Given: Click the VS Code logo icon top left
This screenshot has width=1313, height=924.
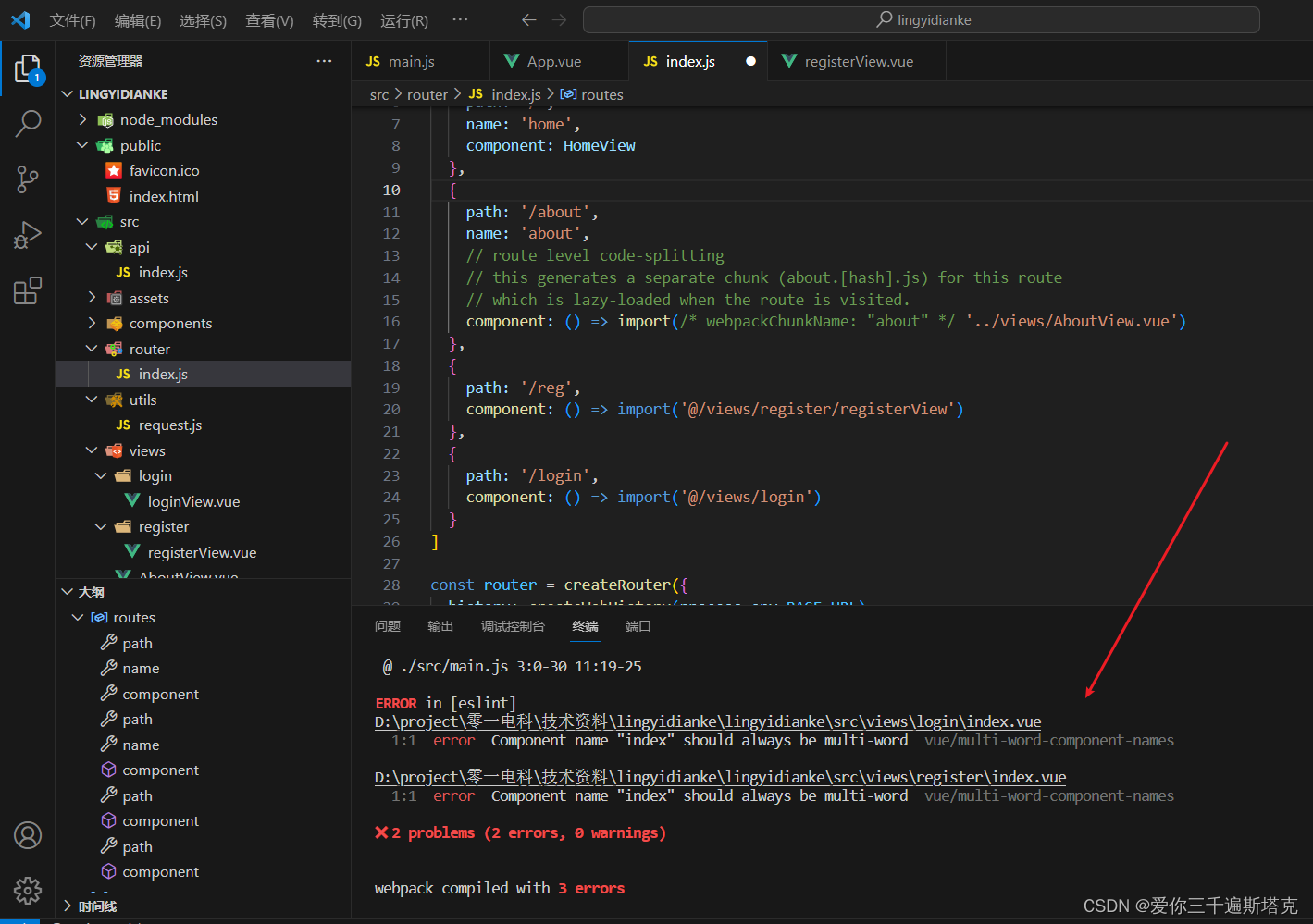Looking at the screenshot, I should 19,19.
